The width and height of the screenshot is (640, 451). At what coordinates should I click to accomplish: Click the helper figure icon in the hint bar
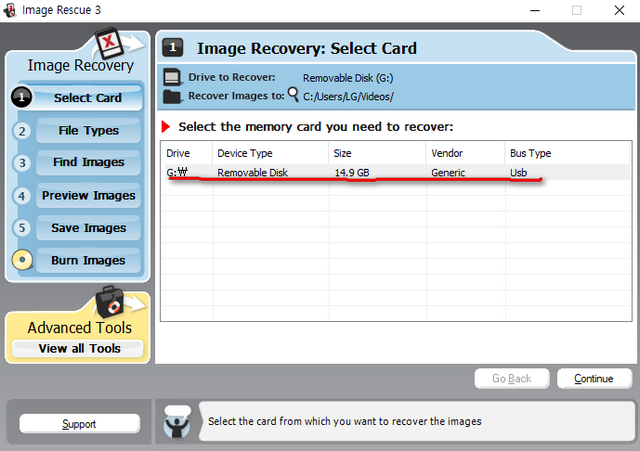pos(177,422)
